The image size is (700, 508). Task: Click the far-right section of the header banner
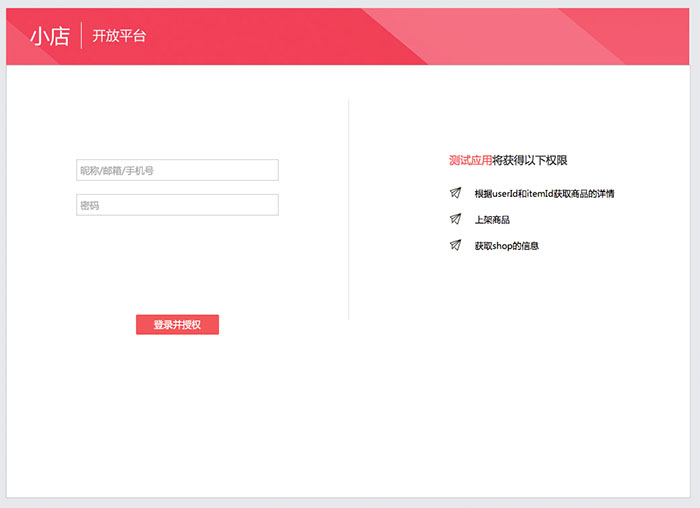(660, 37)
